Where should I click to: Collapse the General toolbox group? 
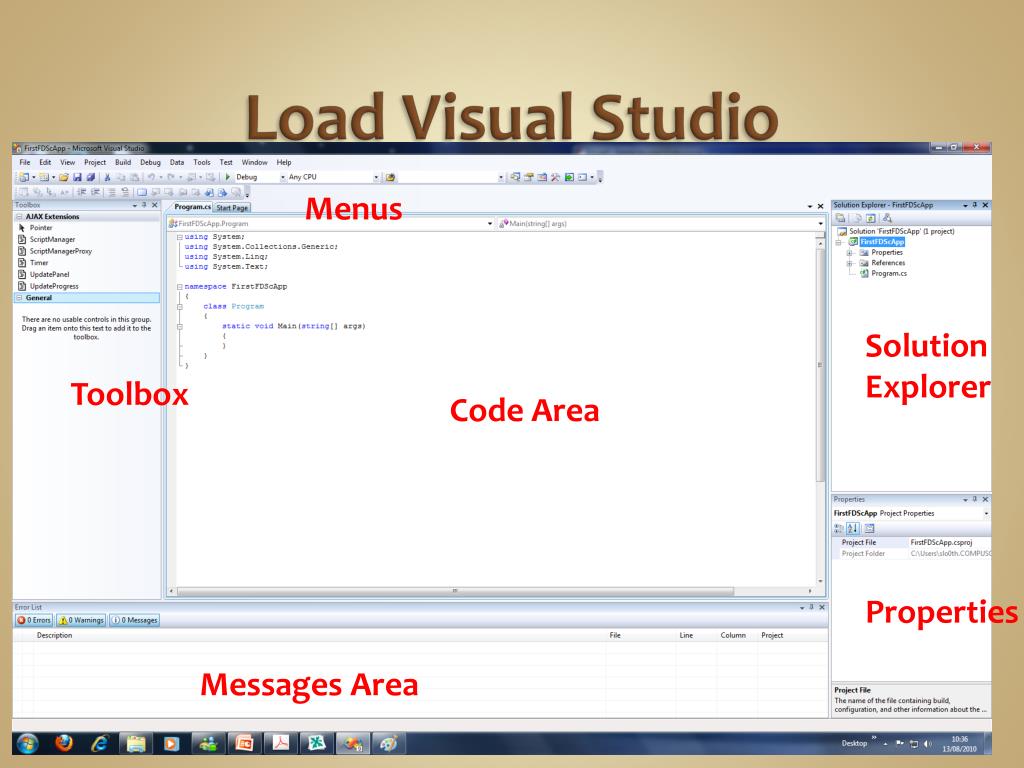click(x=19, y=298)
